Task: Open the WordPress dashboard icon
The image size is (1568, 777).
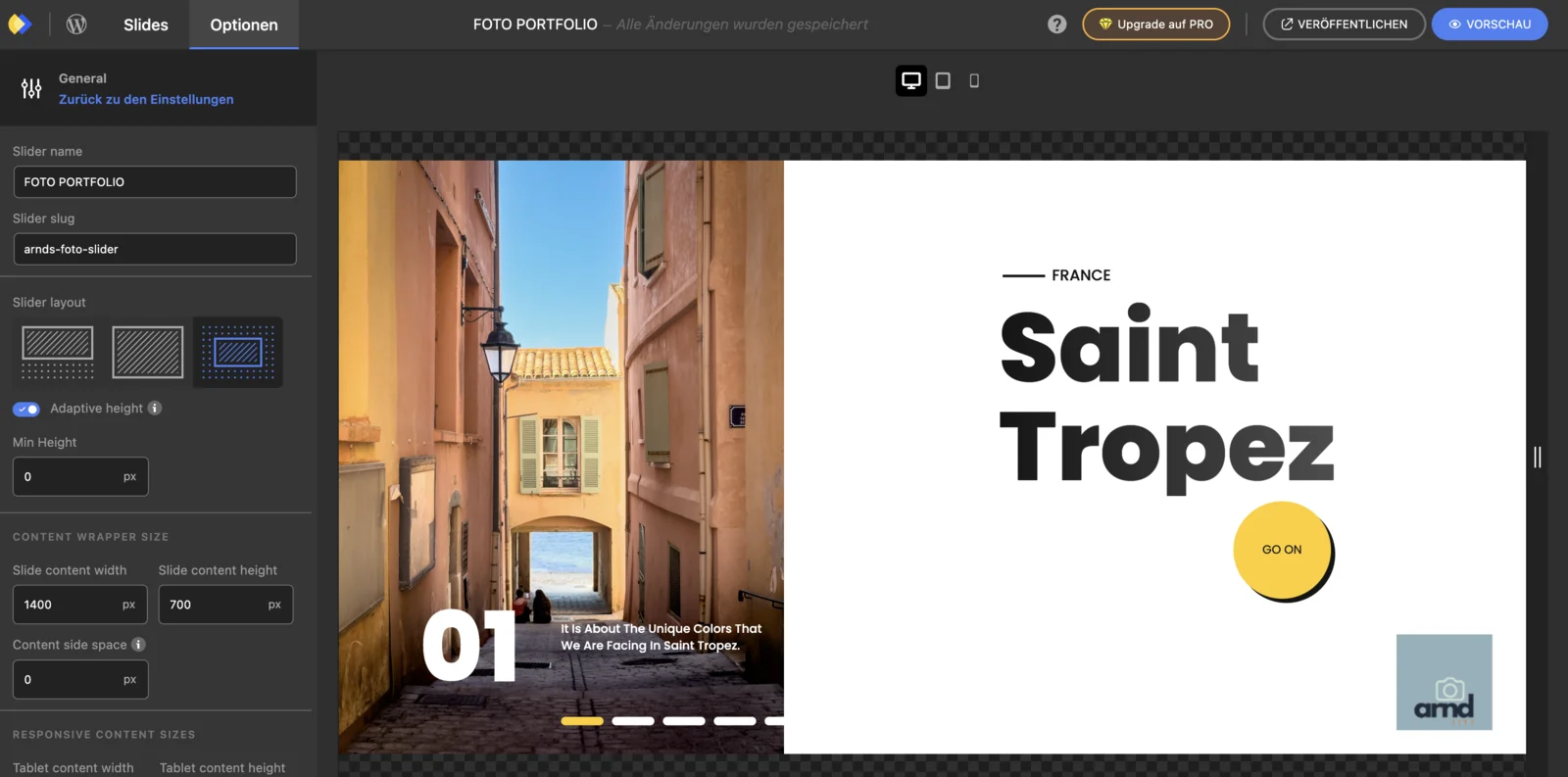Action: click(76, 24)
